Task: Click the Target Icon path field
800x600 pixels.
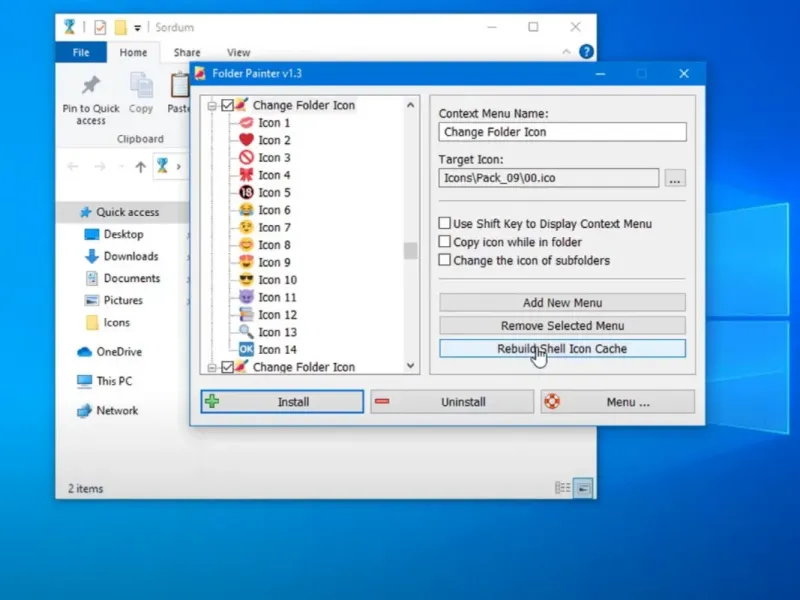Action: pos(548,178)
